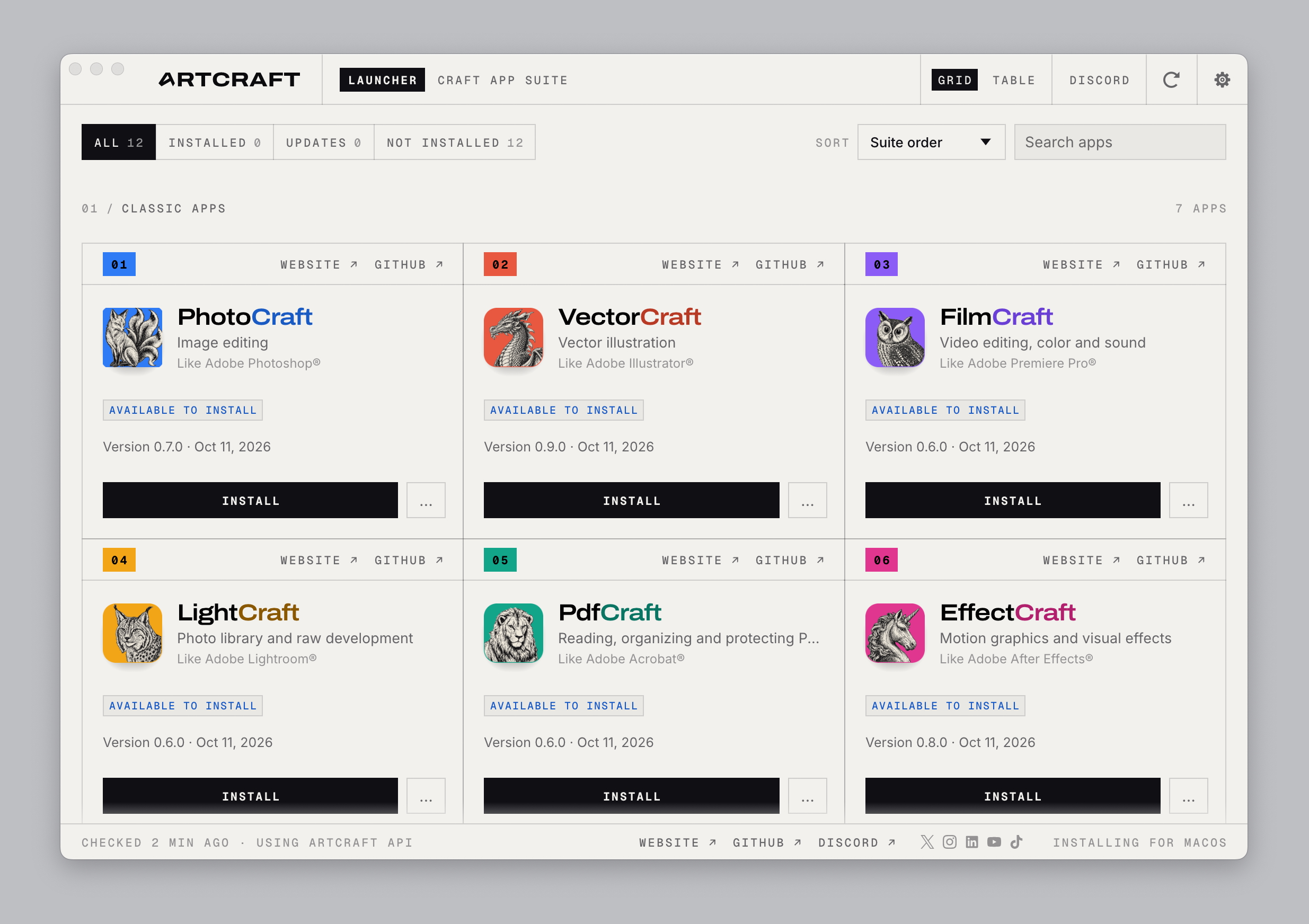Click the Search apps field
The height and width of the screenshot is (924, 1309).
(1120, 142)
